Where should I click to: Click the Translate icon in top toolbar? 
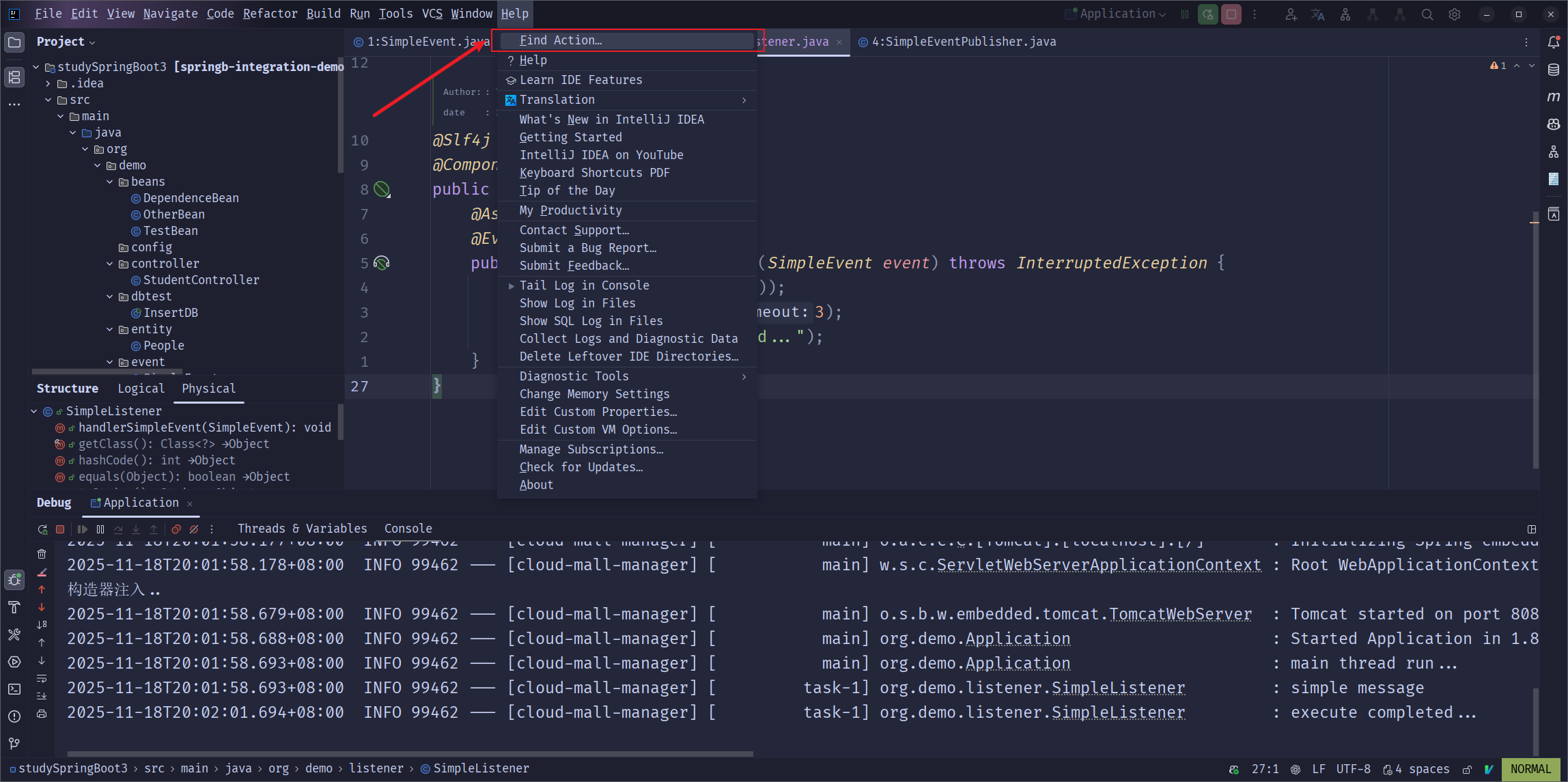(1317, 14)
